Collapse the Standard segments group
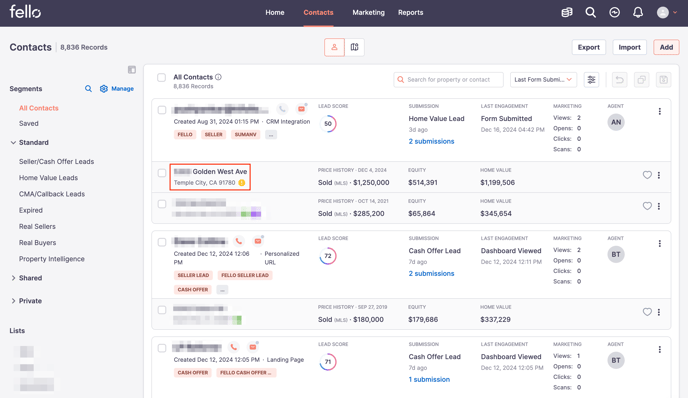The width and height of the screenshot is (688, 398). tap(13, 143)
